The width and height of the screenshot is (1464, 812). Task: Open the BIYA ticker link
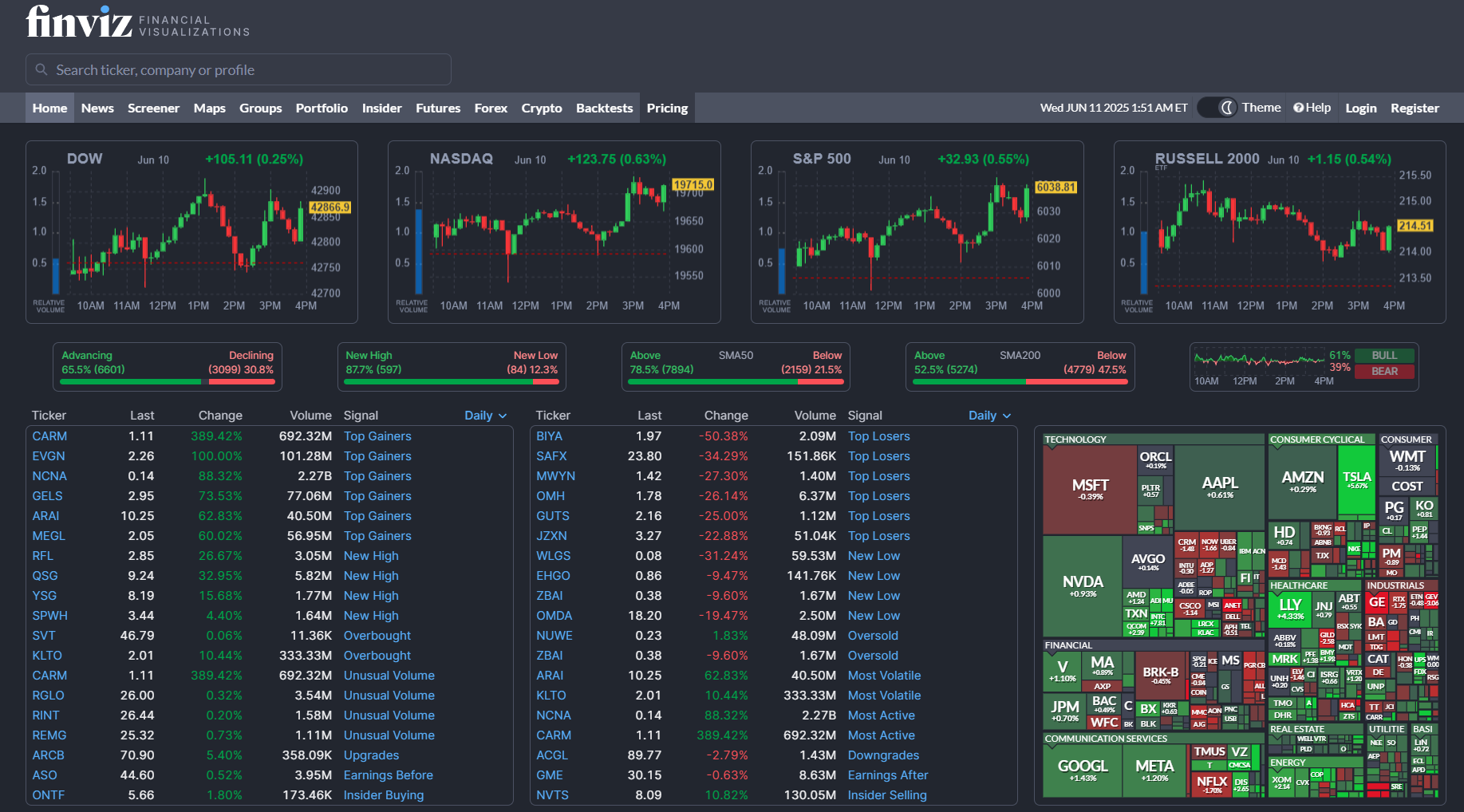[549, 436]
